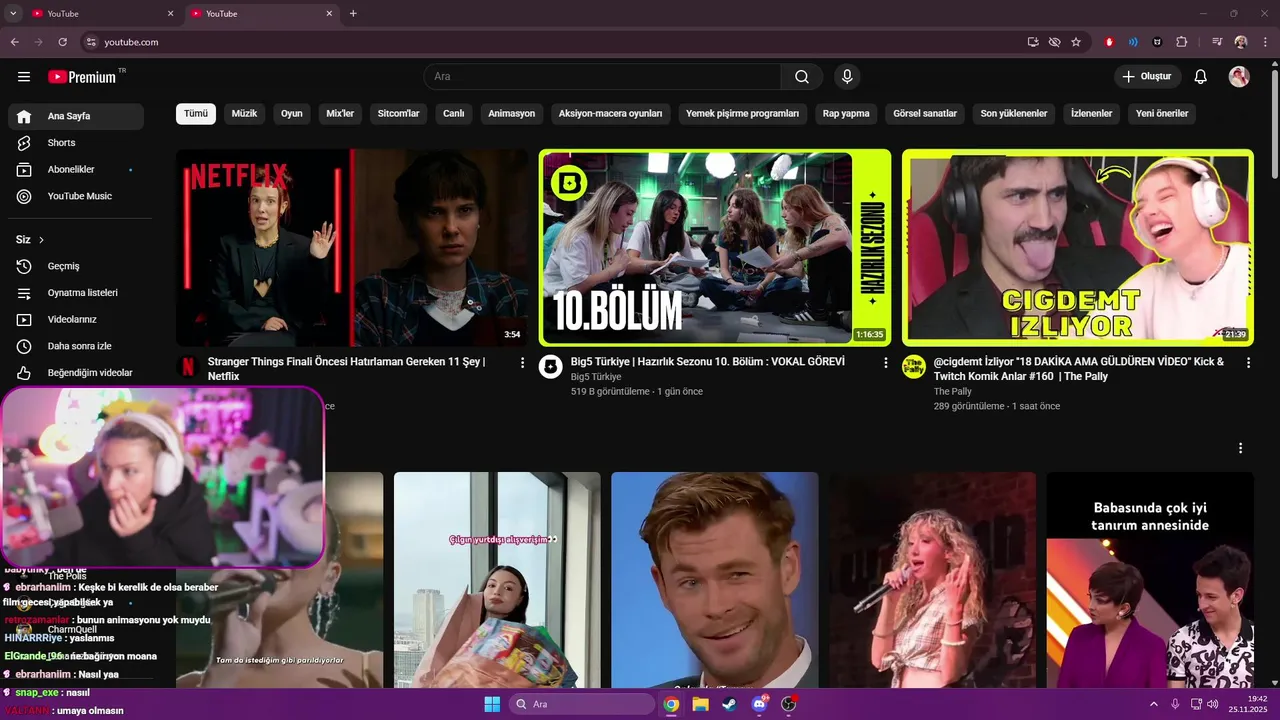
Task: Open the YouTube hamburger guide menu
Action: (x=24, y=77)
